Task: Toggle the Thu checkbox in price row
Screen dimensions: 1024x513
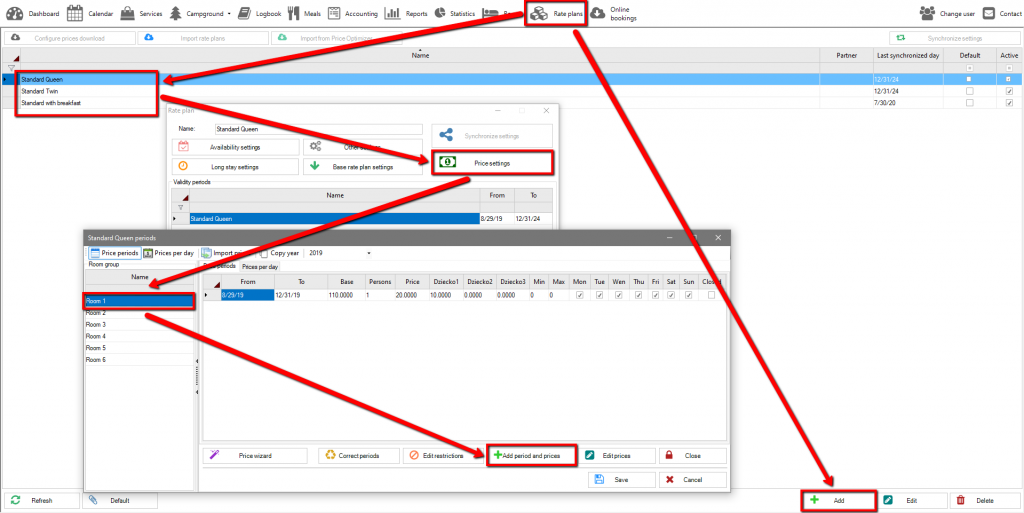Action: coord(638,295)
